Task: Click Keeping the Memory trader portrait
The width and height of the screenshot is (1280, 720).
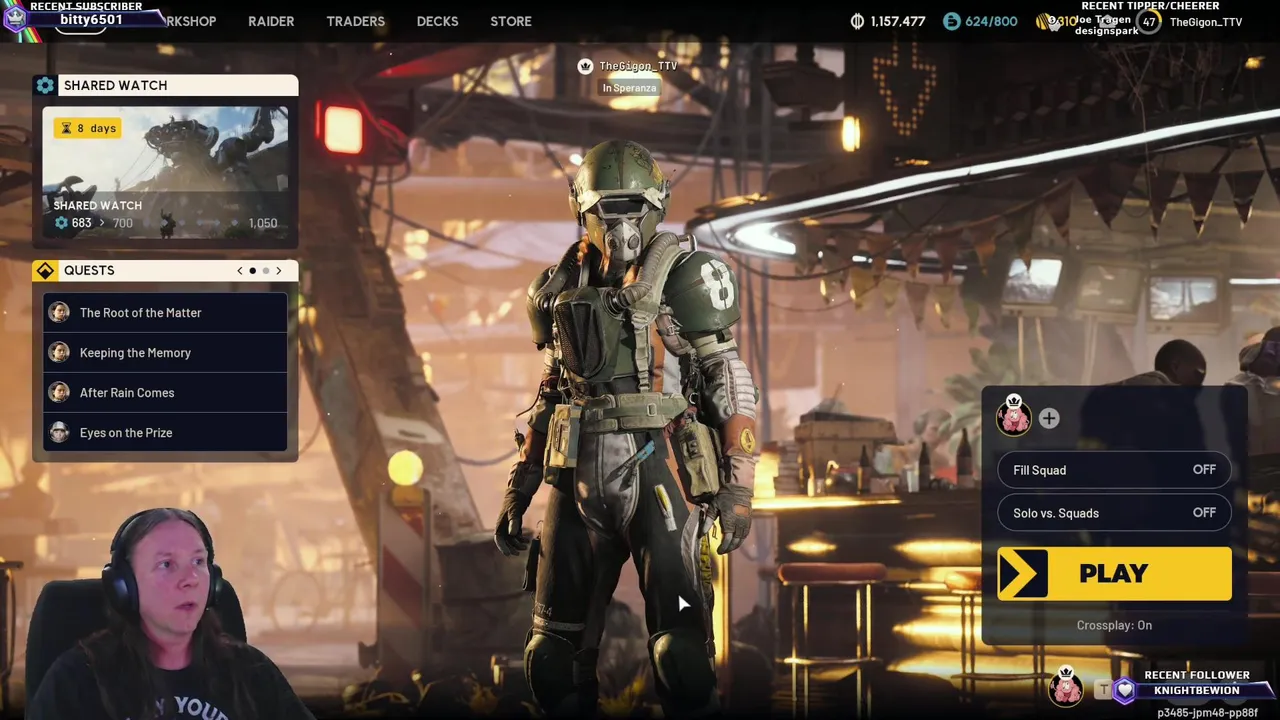Action: coord(60,353)
